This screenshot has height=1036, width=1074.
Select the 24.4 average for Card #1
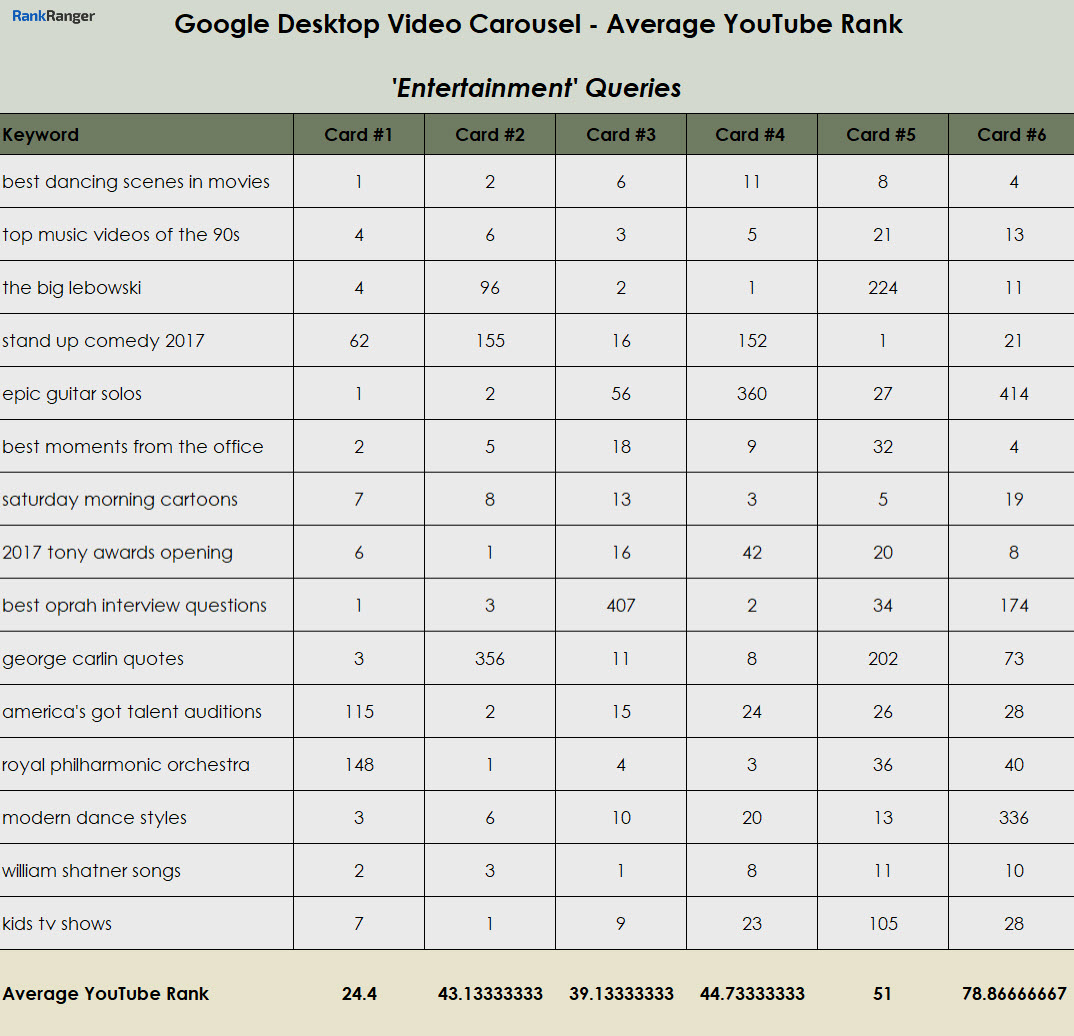359,994
